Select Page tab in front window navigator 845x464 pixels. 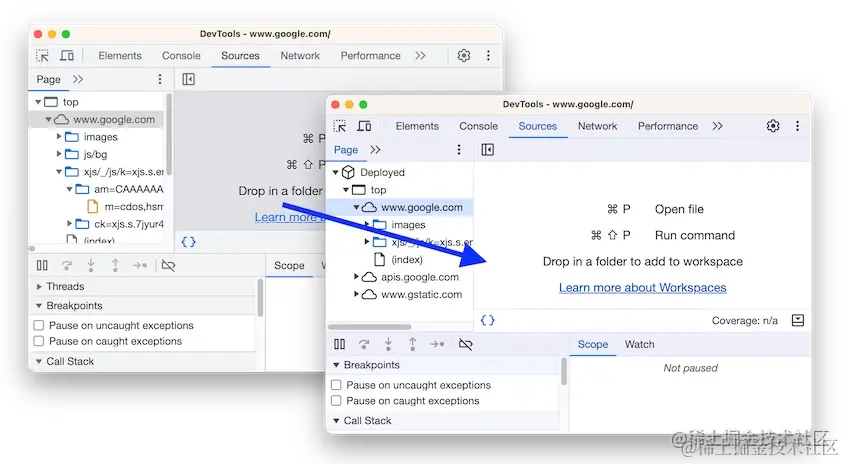(345, 150)
